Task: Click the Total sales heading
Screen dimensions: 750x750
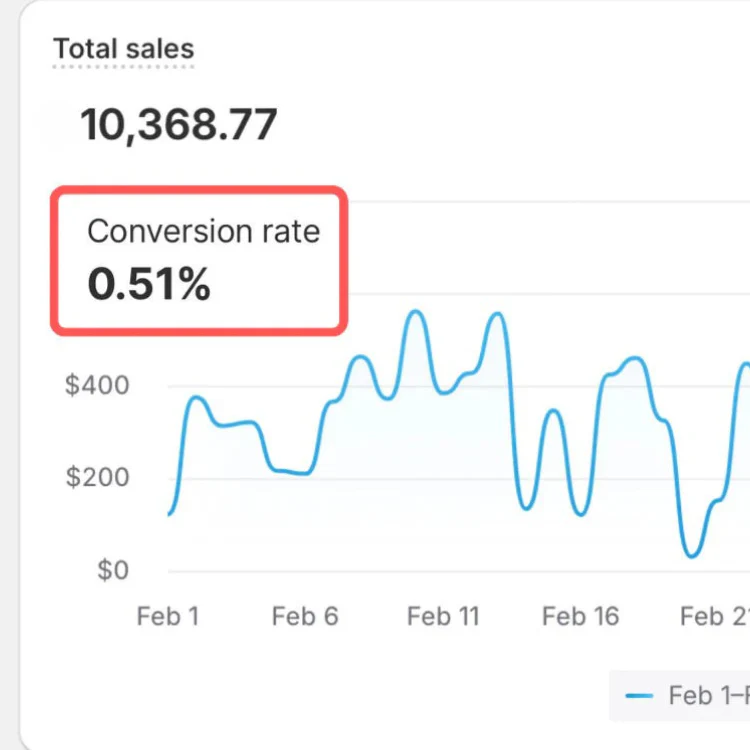Action: [123, 49]
